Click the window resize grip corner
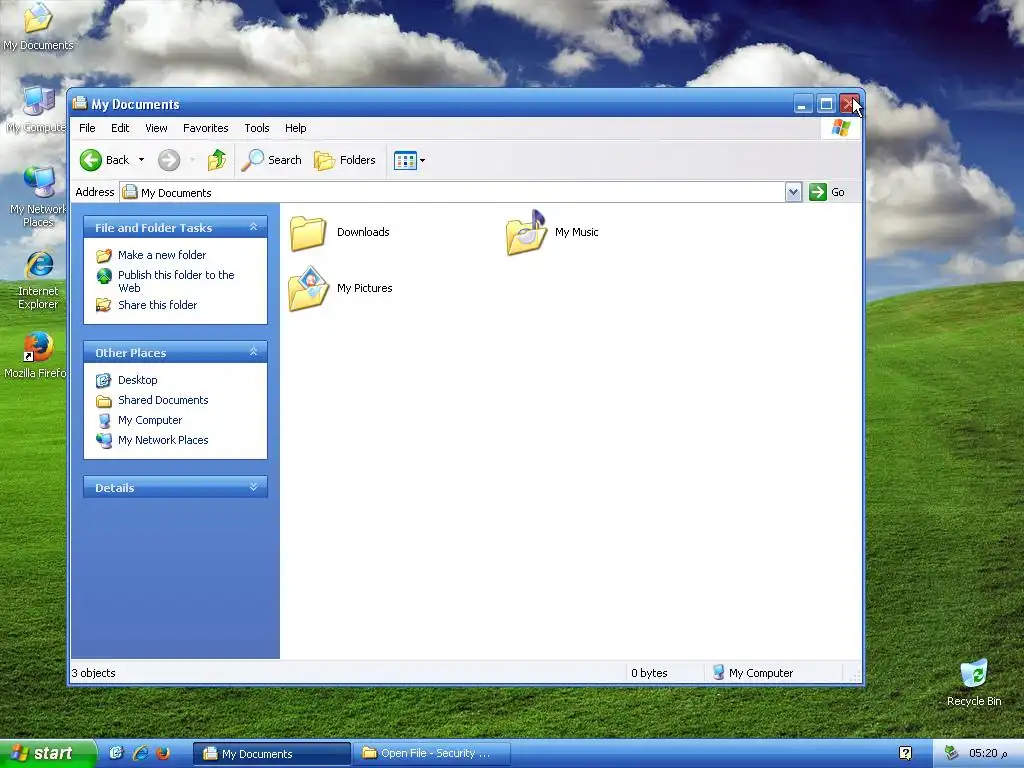Image resolution: width=1024 pixels, height=768 pixels. click(x=855, y=677)
